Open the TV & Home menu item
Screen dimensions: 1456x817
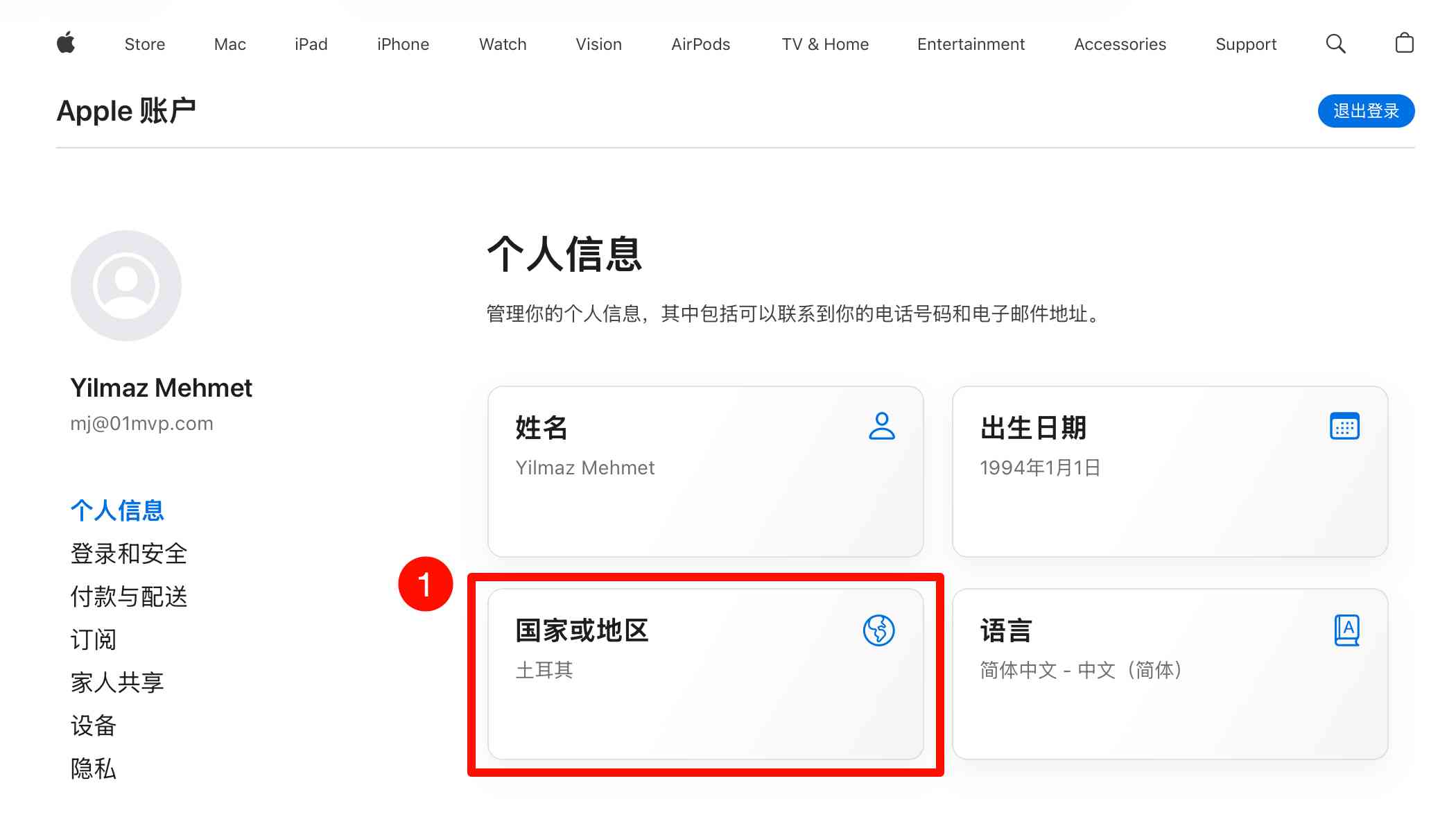tap(825, 44)
